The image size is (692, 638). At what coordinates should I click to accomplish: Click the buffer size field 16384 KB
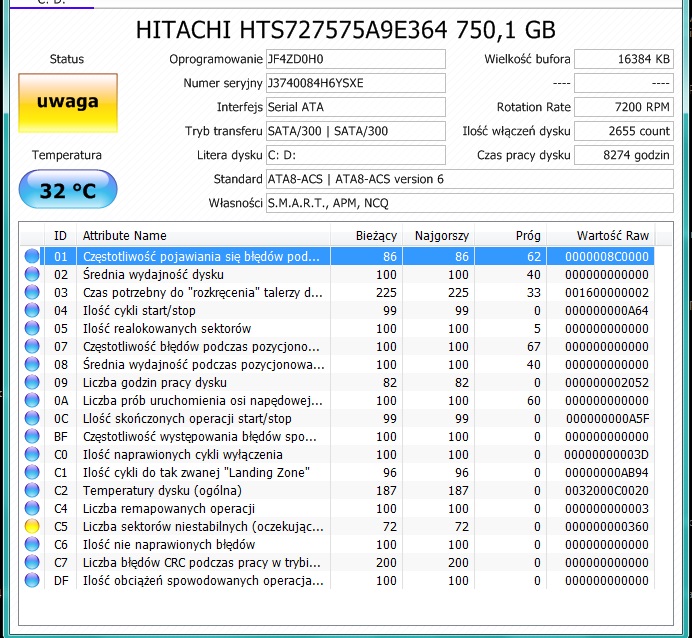[x=624, y=59]
